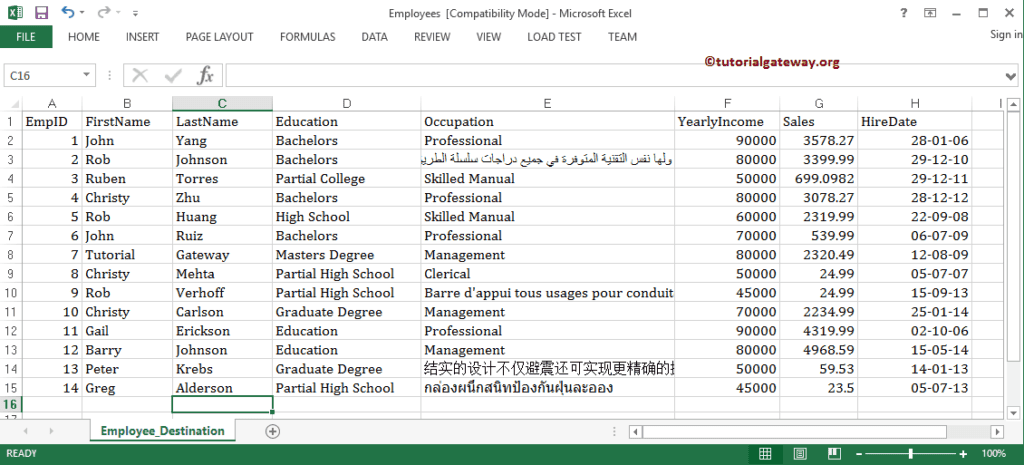Select row 8 header
The height and width of the screenshot is (465, 1024).
11,255
